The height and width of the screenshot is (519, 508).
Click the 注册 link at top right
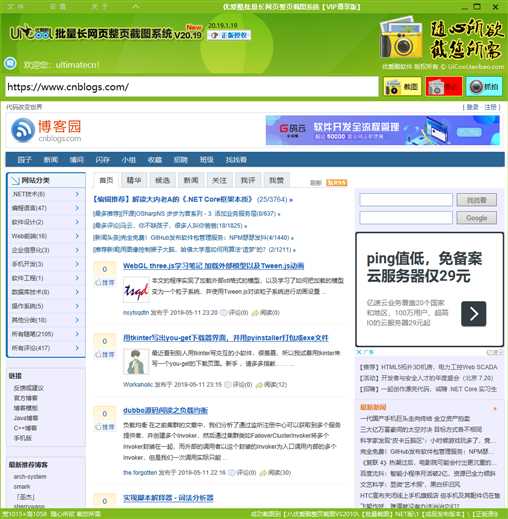pyautogui.click(x=490, y=107)
